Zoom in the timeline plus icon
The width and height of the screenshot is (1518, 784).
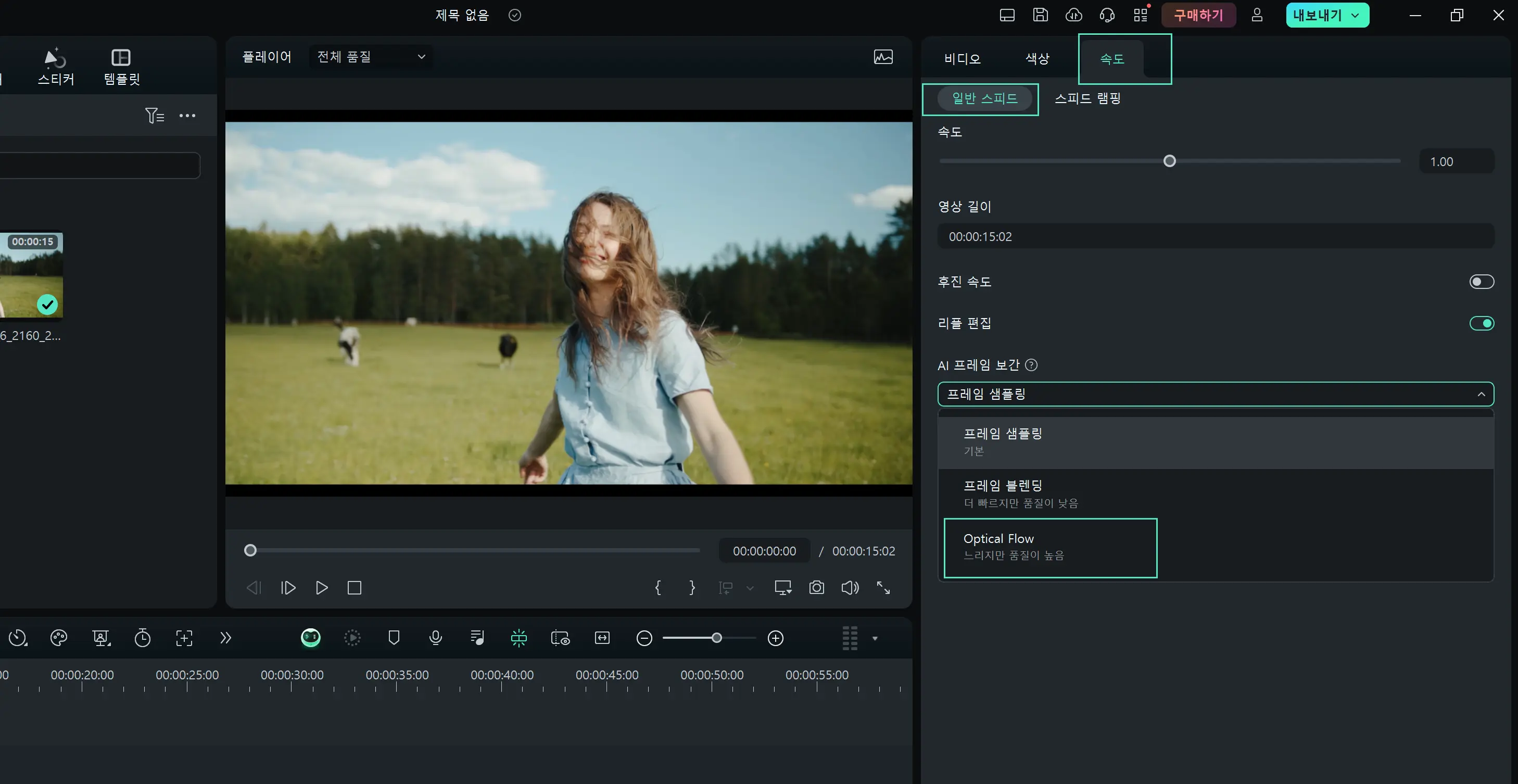click(x=776, y=638)
